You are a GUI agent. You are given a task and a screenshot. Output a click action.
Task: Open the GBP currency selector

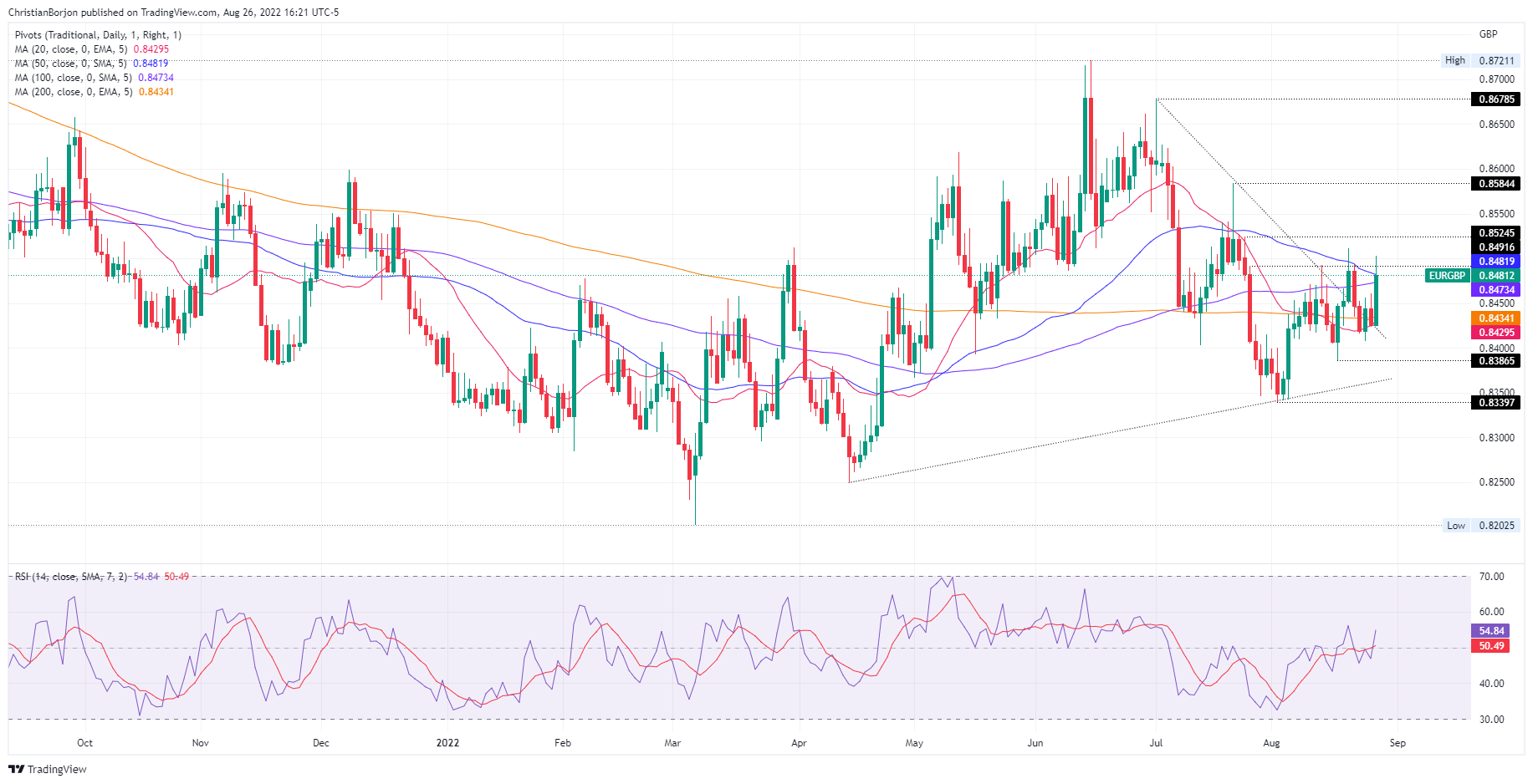[x=1488, y=34]
